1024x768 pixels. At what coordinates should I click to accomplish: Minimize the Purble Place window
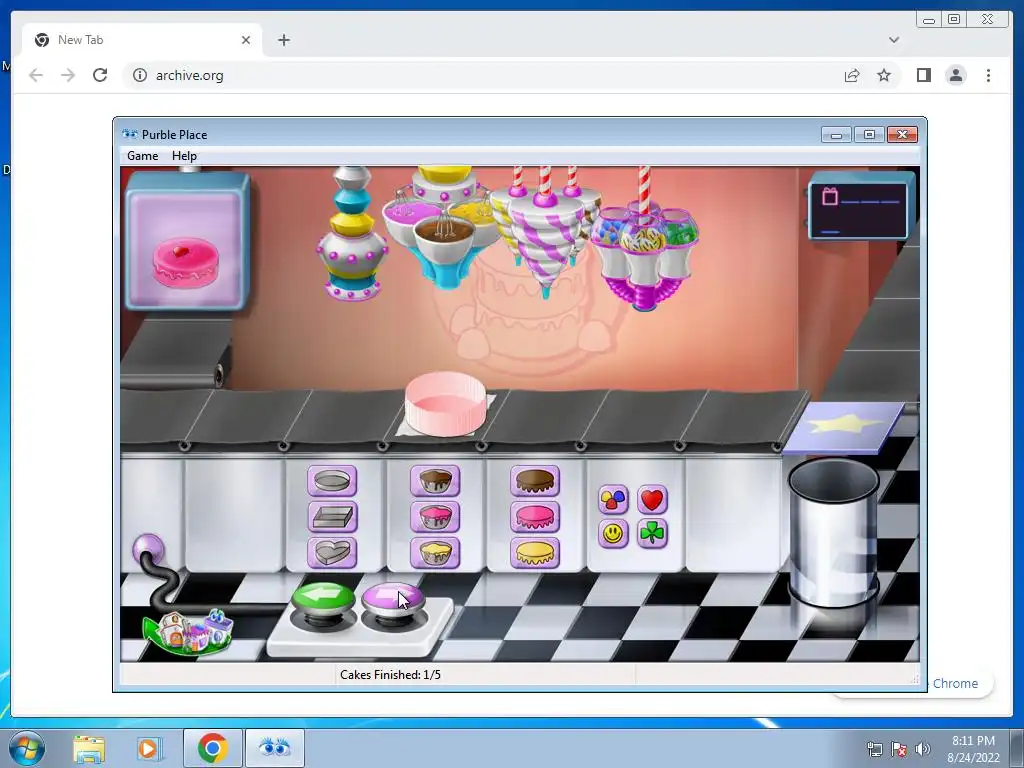pos(837,135)
